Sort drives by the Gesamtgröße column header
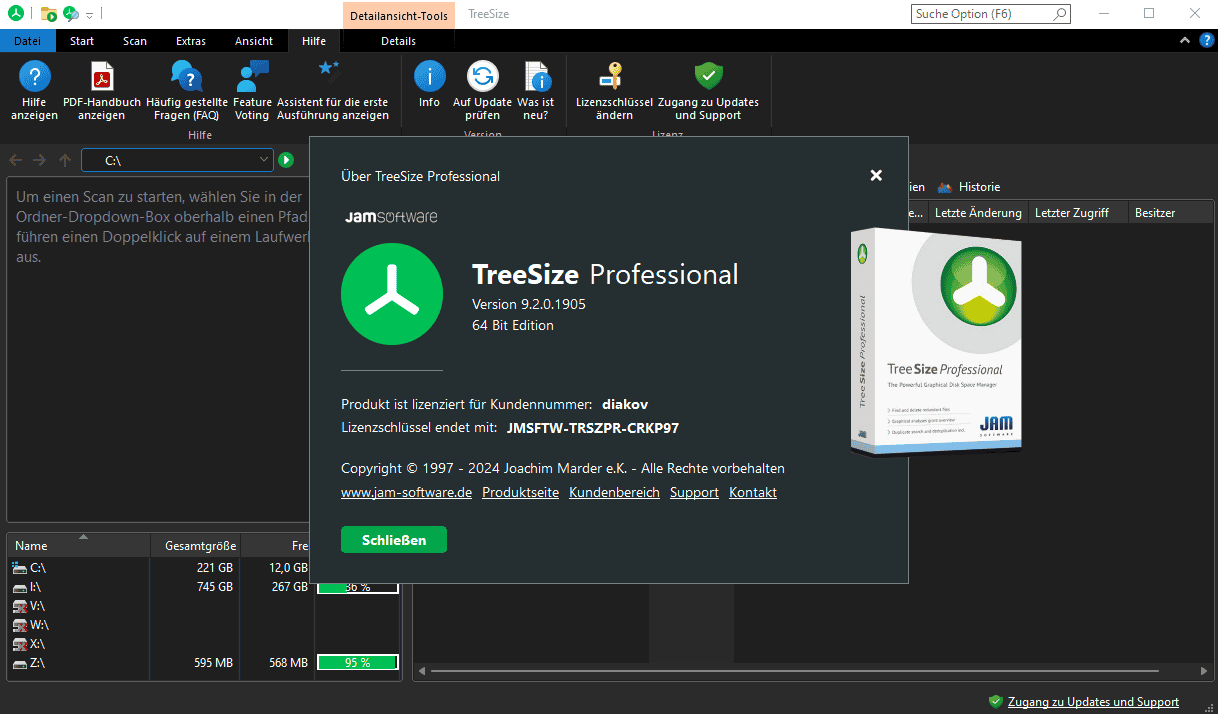 195,546
